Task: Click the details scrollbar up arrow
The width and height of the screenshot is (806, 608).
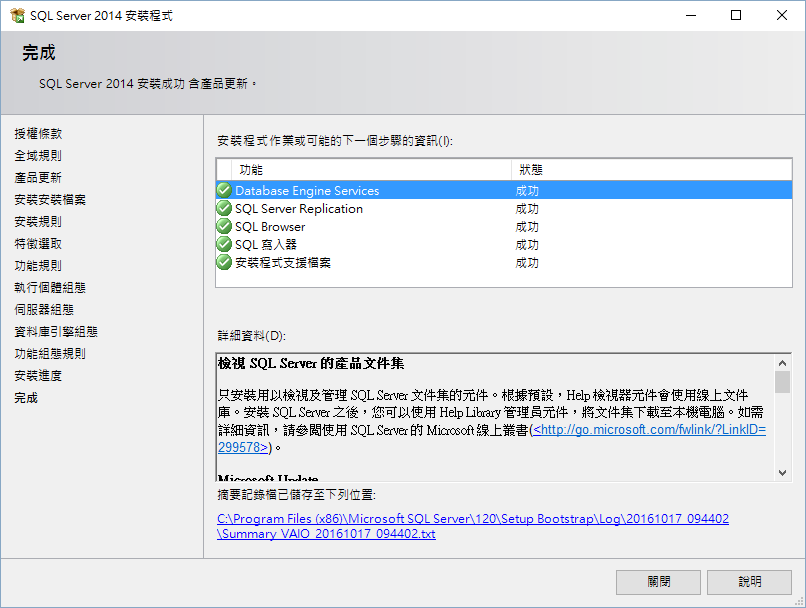Action: [x=782, y=363]
